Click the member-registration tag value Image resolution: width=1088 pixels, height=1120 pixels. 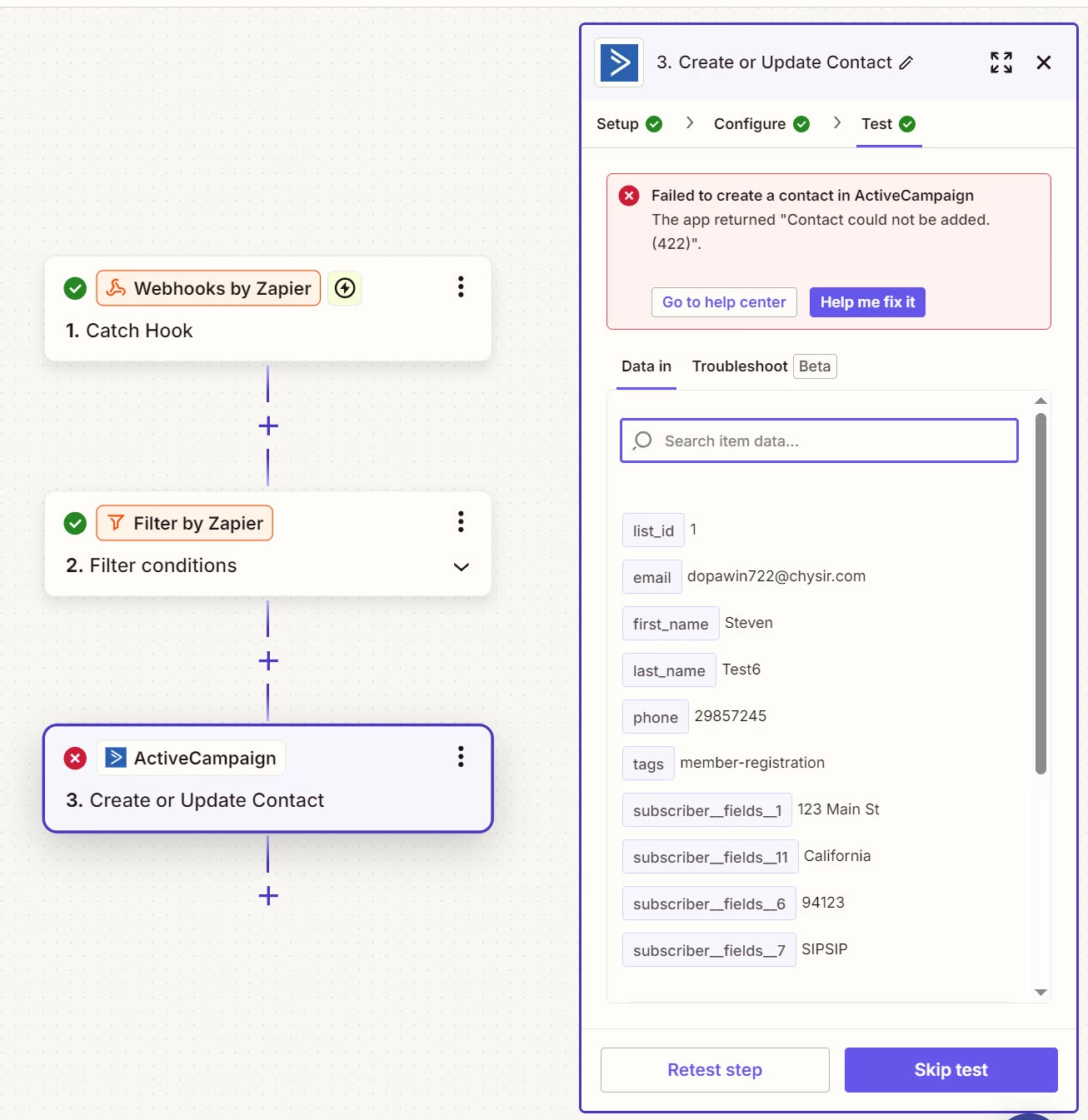pos(752,763)
